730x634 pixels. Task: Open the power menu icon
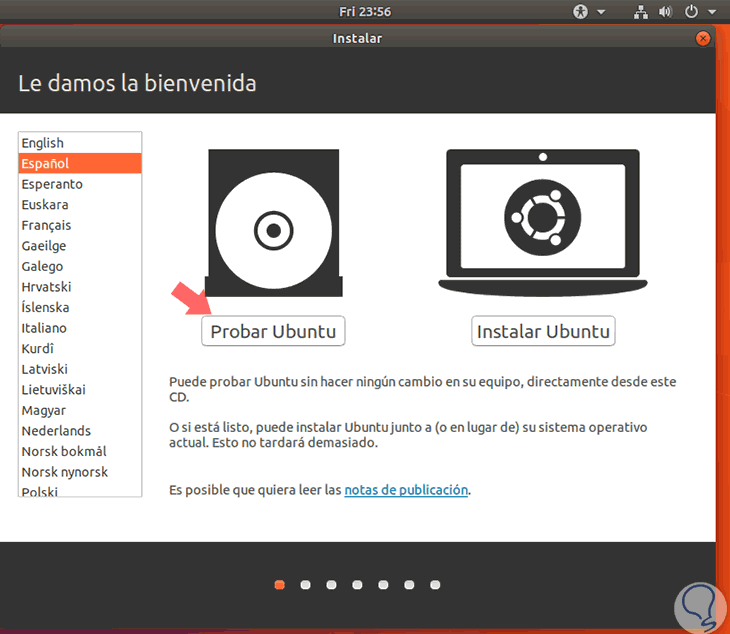[x=691, y=11]
